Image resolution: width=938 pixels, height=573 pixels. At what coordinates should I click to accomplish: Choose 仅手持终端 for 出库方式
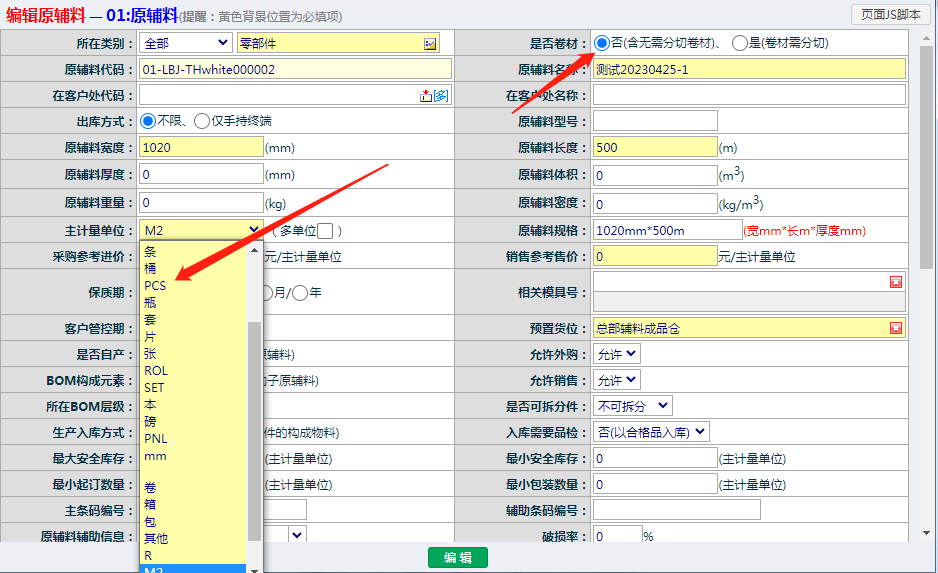pyautogui.click(x=201, y=121)
